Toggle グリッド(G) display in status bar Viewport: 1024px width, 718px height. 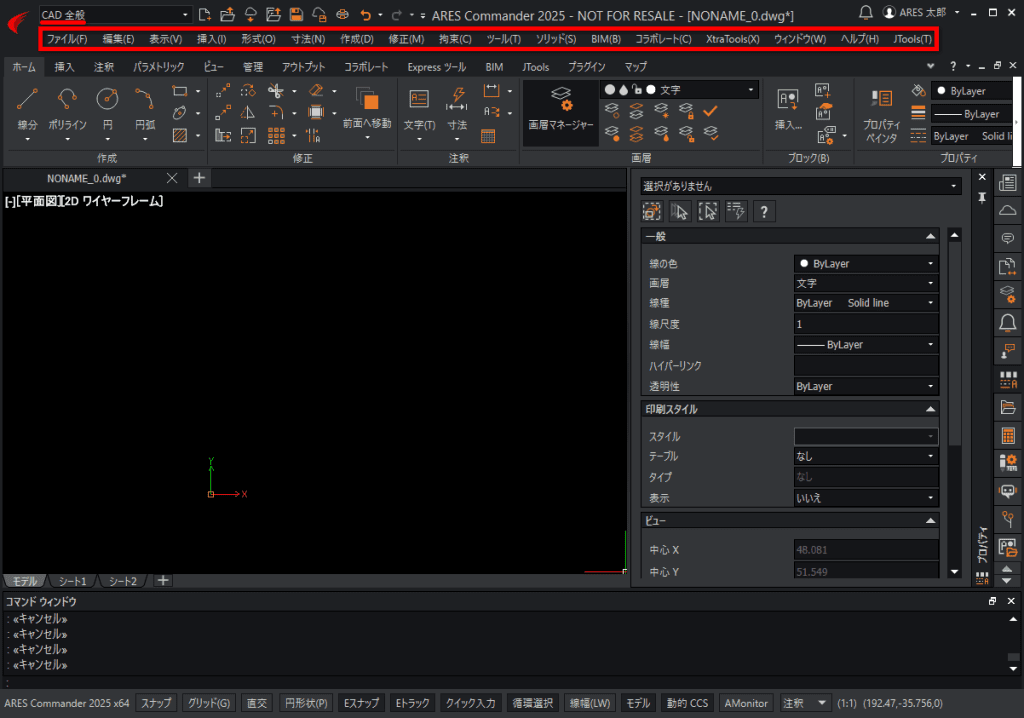coord(210,703)
